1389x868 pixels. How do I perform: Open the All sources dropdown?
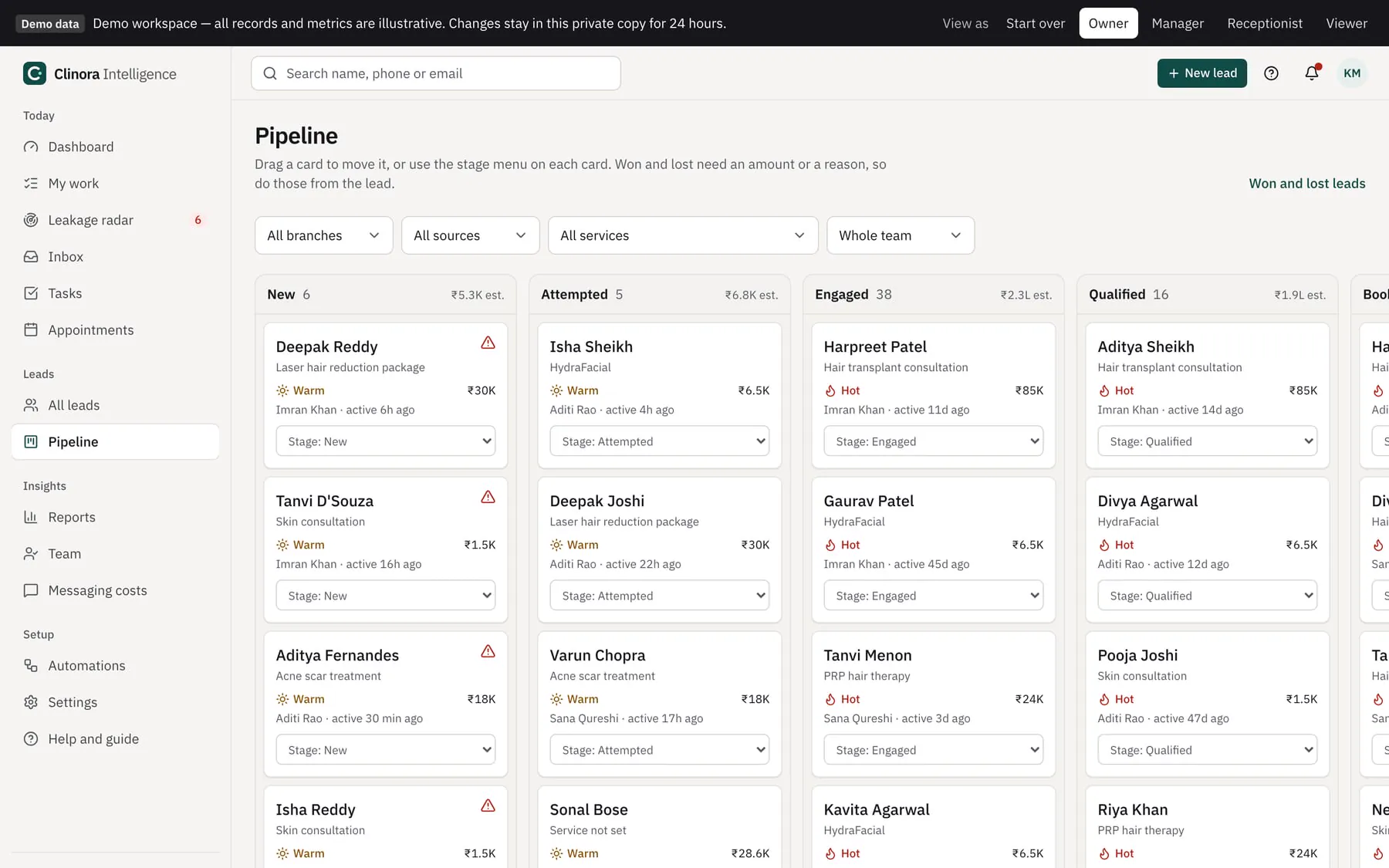pyautogui.click(x=470, y=235)
